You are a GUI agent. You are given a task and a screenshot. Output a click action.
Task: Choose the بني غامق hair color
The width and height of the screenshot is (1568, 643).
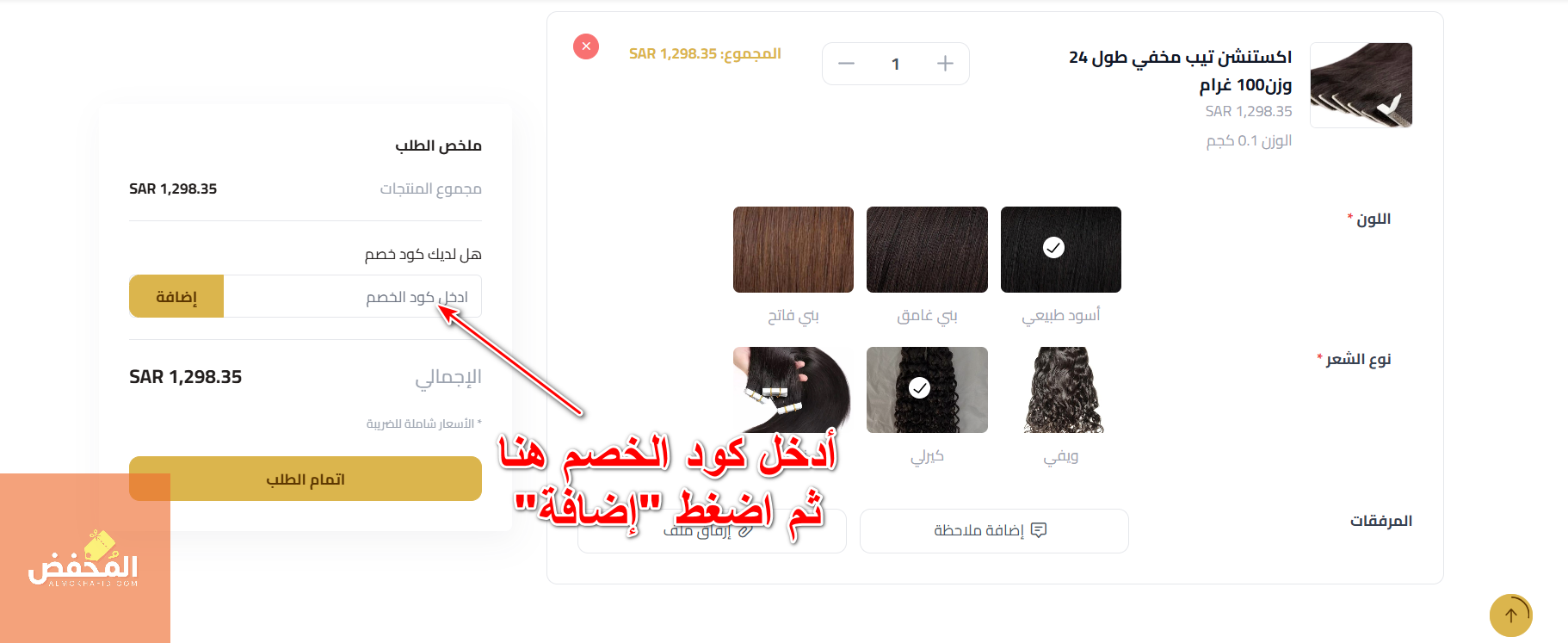927,250
